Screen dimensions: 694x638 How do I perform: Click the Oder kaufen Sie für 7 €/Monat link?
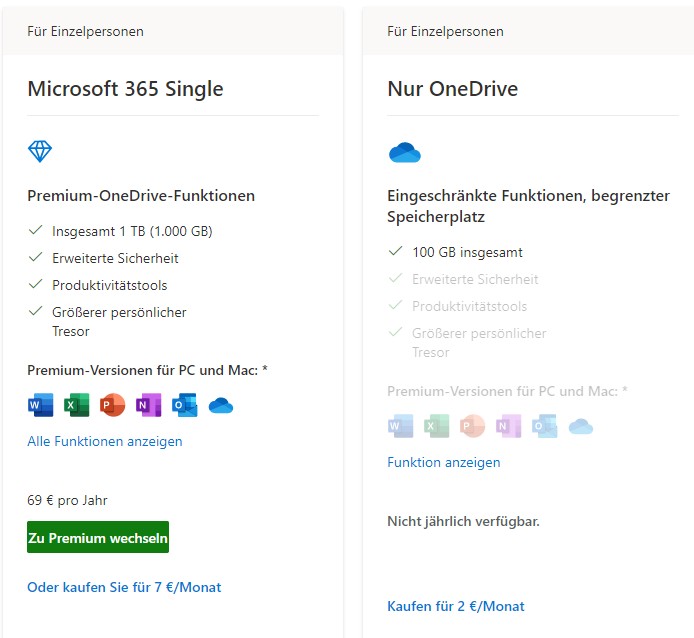click(x=124, y=587)
